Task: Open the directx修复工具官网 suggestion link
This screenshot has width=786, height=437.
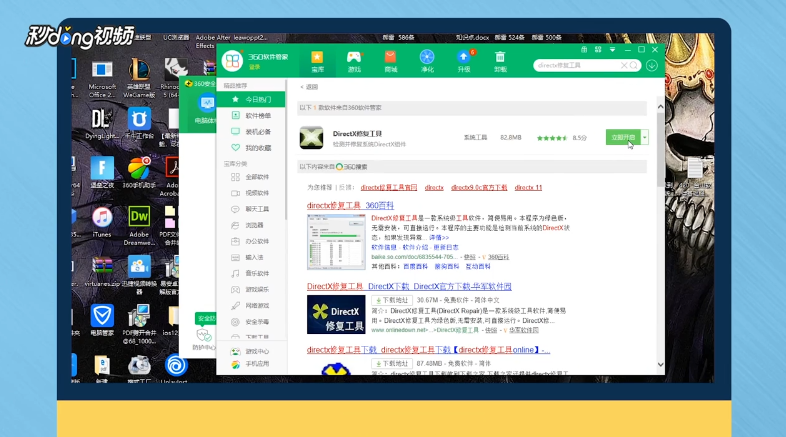Action: pos(389,187)
